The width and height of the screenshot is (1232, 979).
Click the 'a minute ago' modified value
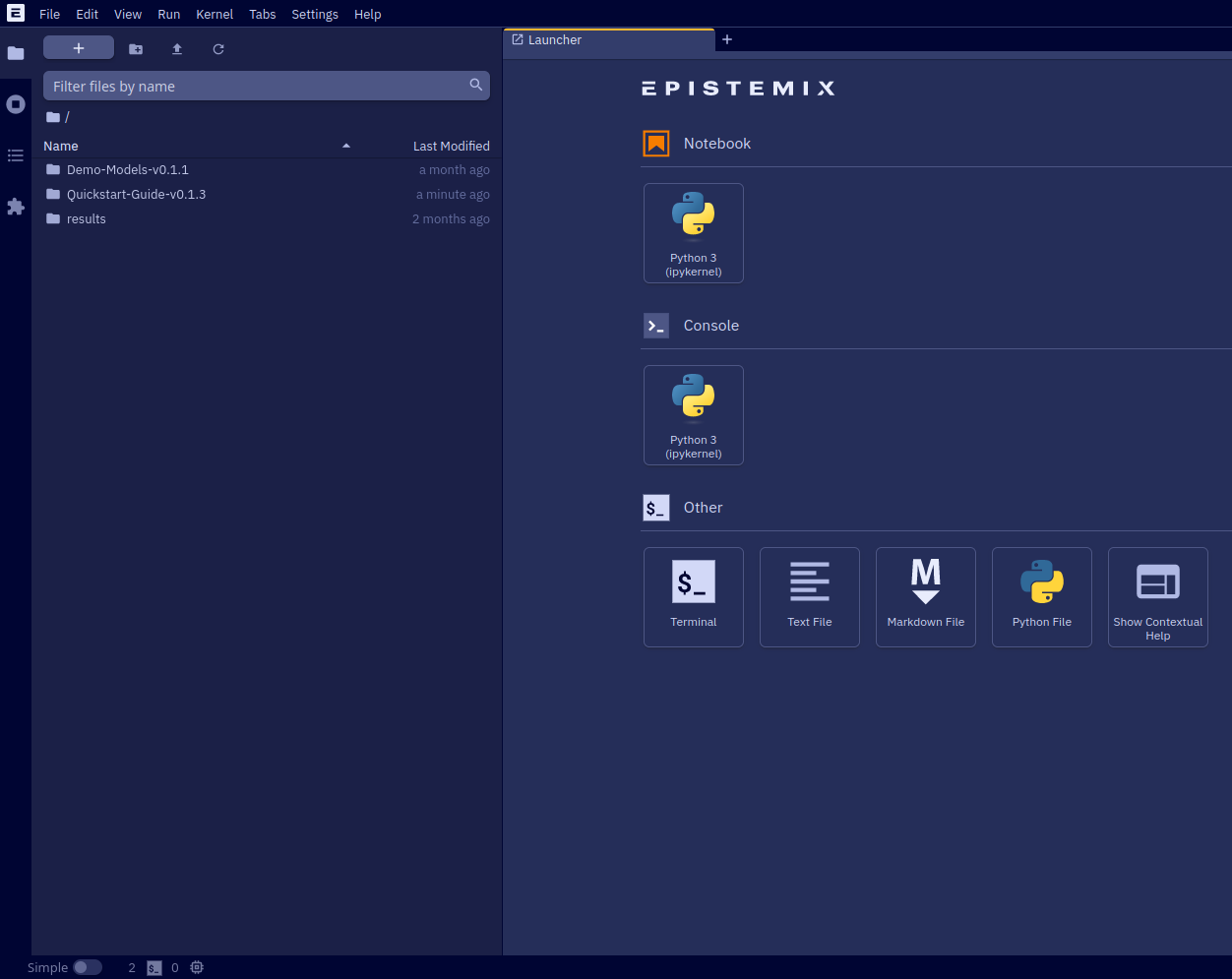[x=453, y=195]
